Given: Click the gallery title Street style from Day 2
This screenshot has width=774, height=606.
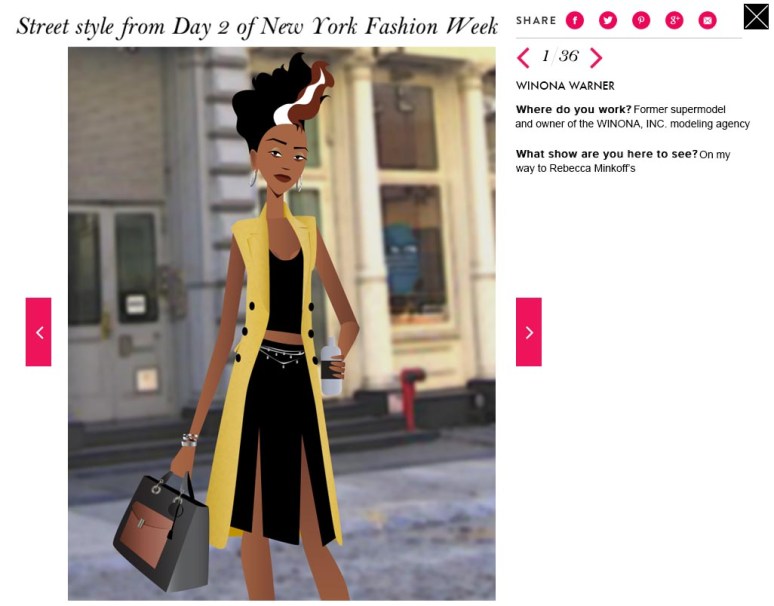Looking at the screenshot, I should (257, 26).
